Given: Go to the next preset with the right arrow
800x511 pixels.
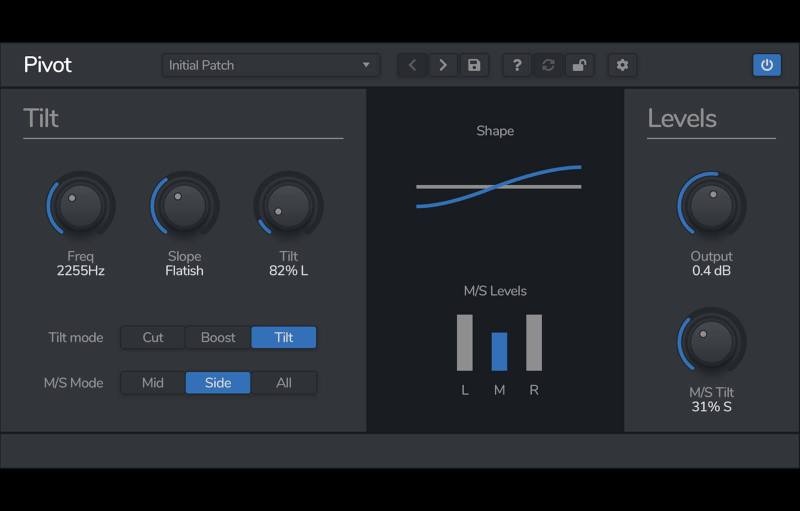Looking at the screenshot, I should pyautogui.click(x=443, y=65).
